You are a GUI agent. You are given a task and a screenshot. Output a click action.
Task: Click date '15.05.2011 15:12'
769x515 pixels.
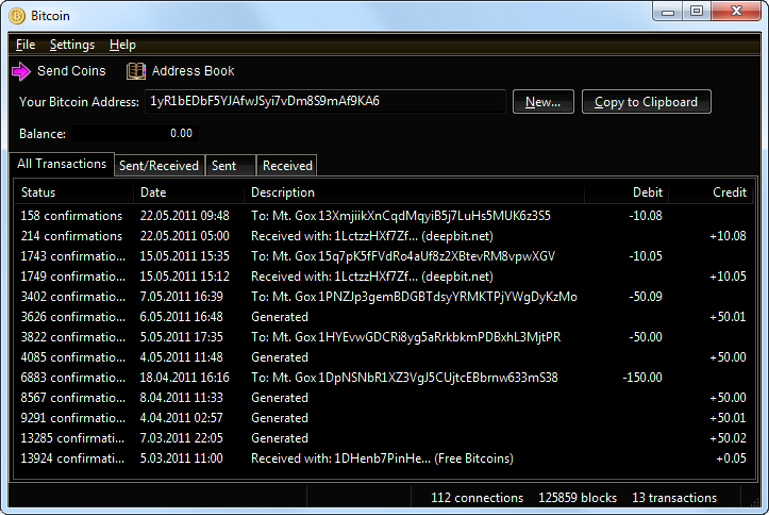[x=184, y=276]
